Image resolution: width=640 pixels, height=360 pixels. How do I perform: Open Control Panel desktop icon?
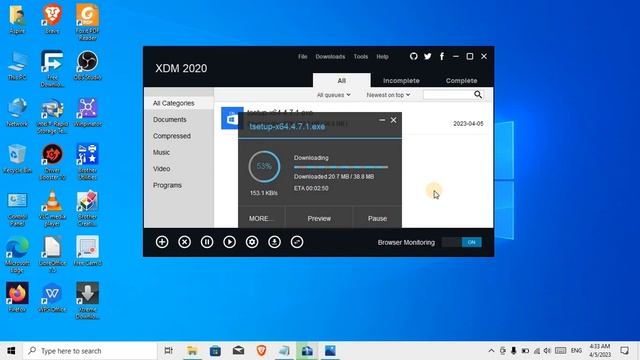17,208
